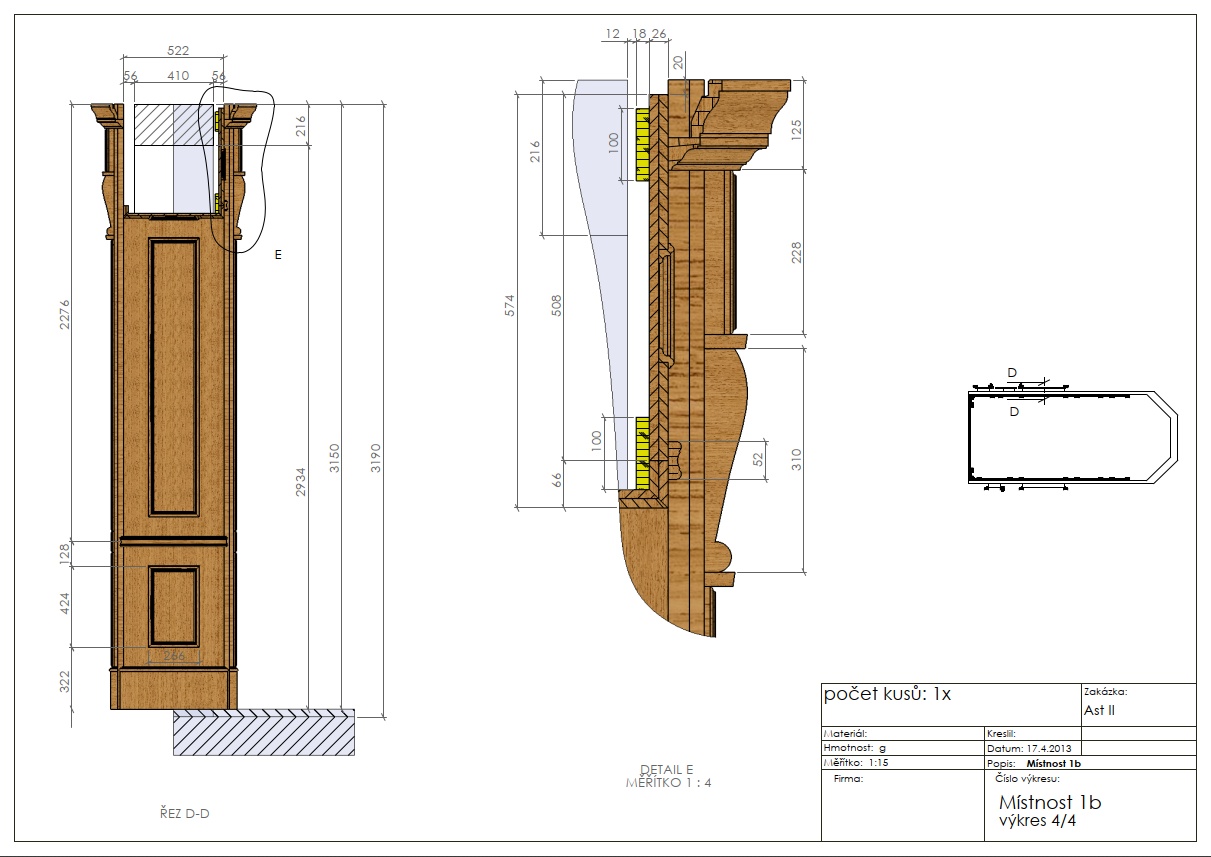Viewport: 1211px width, 857px height.
Task: Select the 228 dimension on detail right
Action: pyautogui.click(x=796, y=252)
